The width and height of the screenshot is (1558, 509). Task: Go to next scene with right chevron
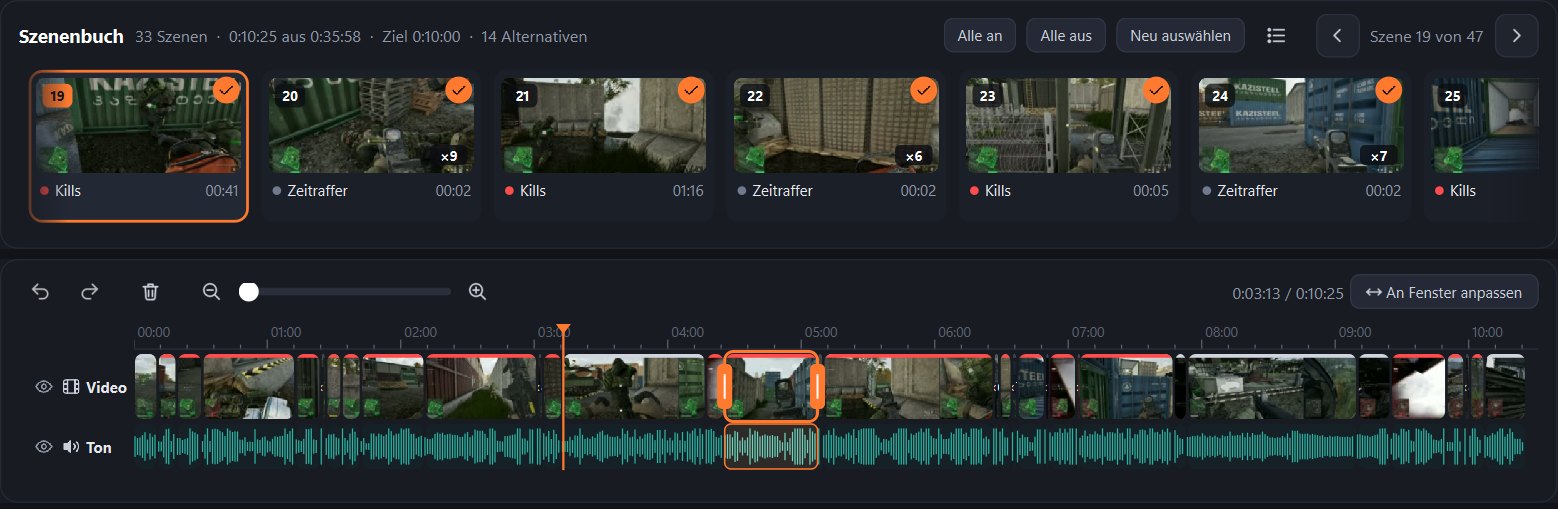[x=1516, y=36]
